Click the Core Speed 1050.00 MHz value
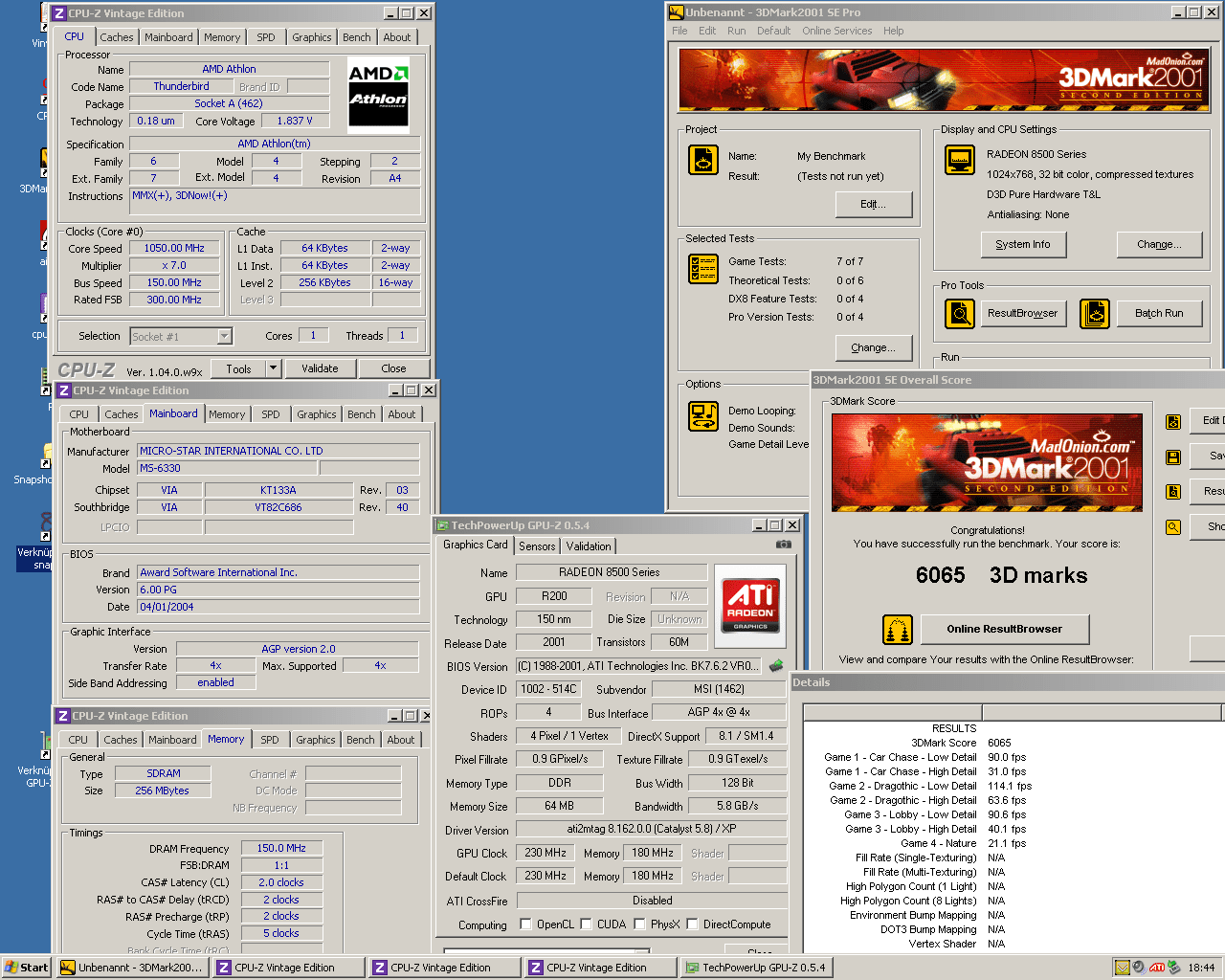The image size is (1225, 980). tap(174, 248)
